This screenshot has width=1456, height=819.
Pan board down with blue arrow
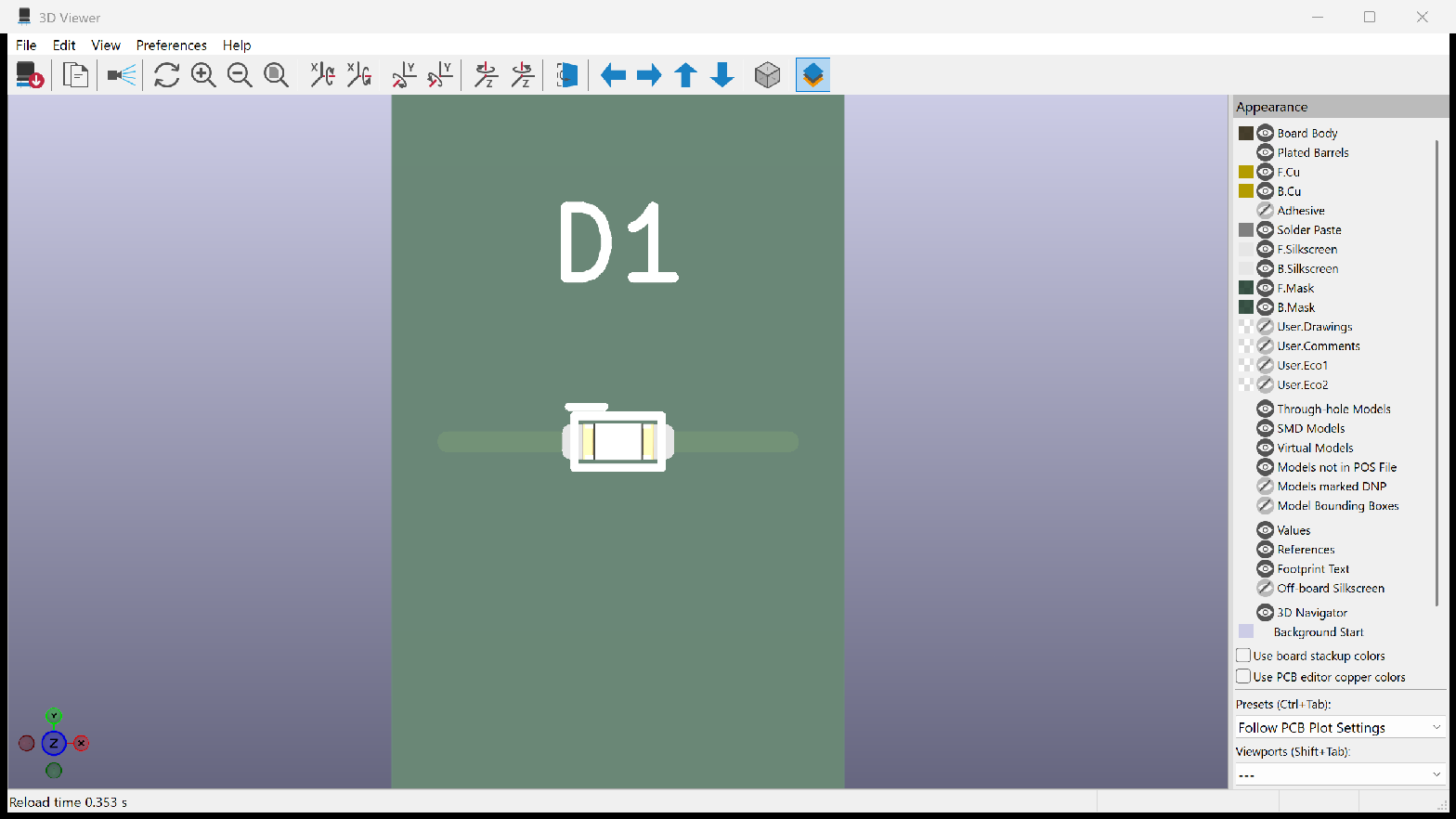click(x=722, y=75)
